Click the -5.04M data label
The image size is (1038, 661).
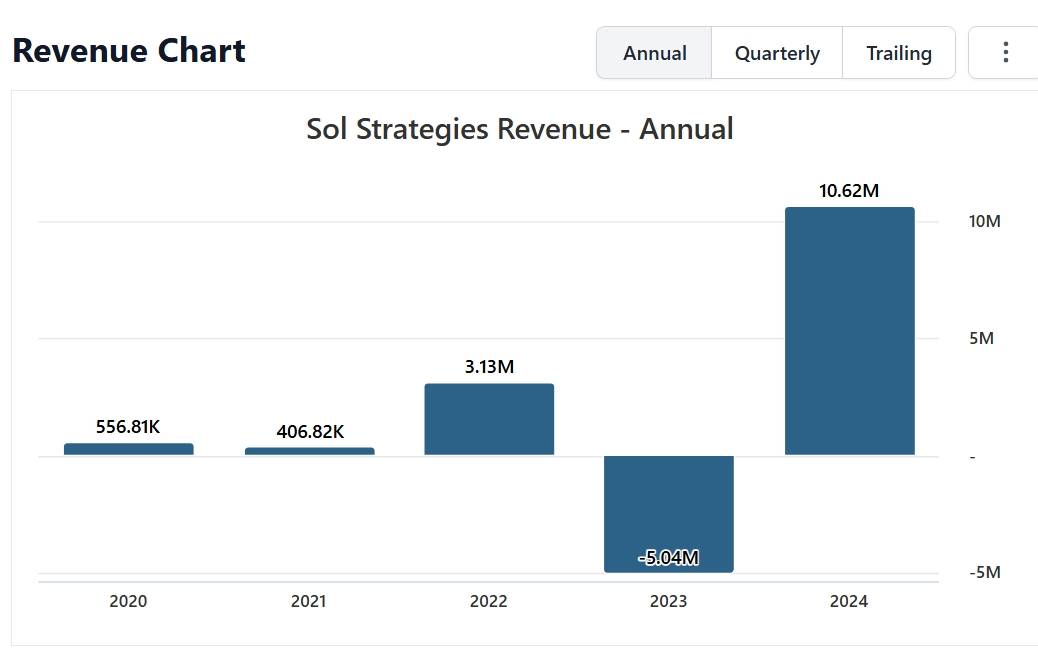pyautogui.click(x=669, y=558)
